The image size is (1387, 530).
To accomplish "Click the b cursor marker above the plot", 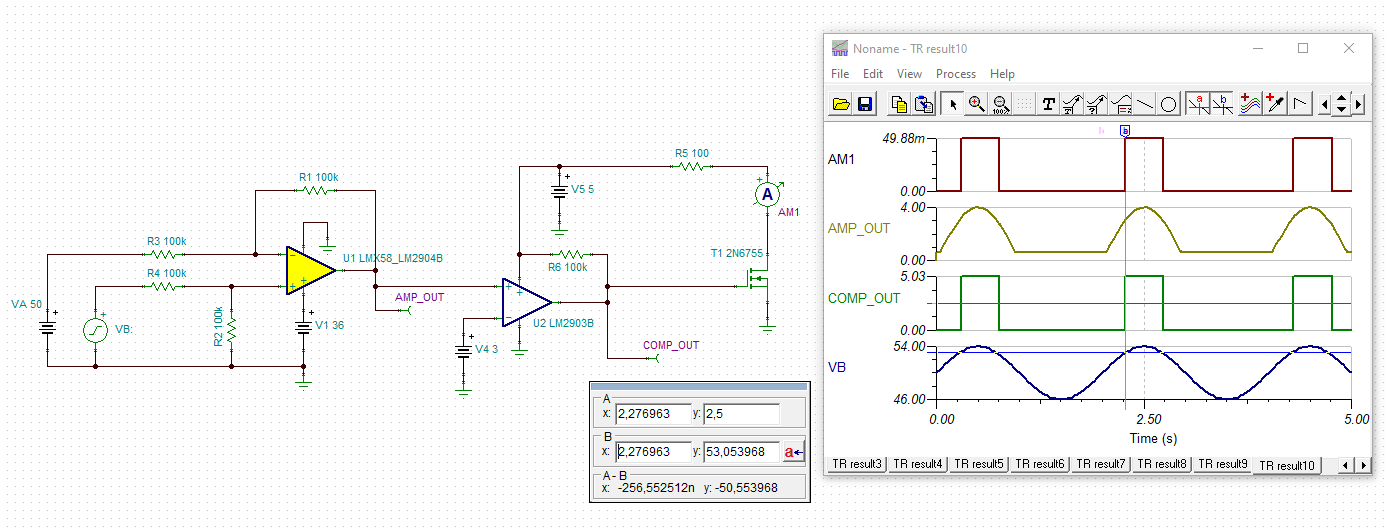I will pos(1125,131).
